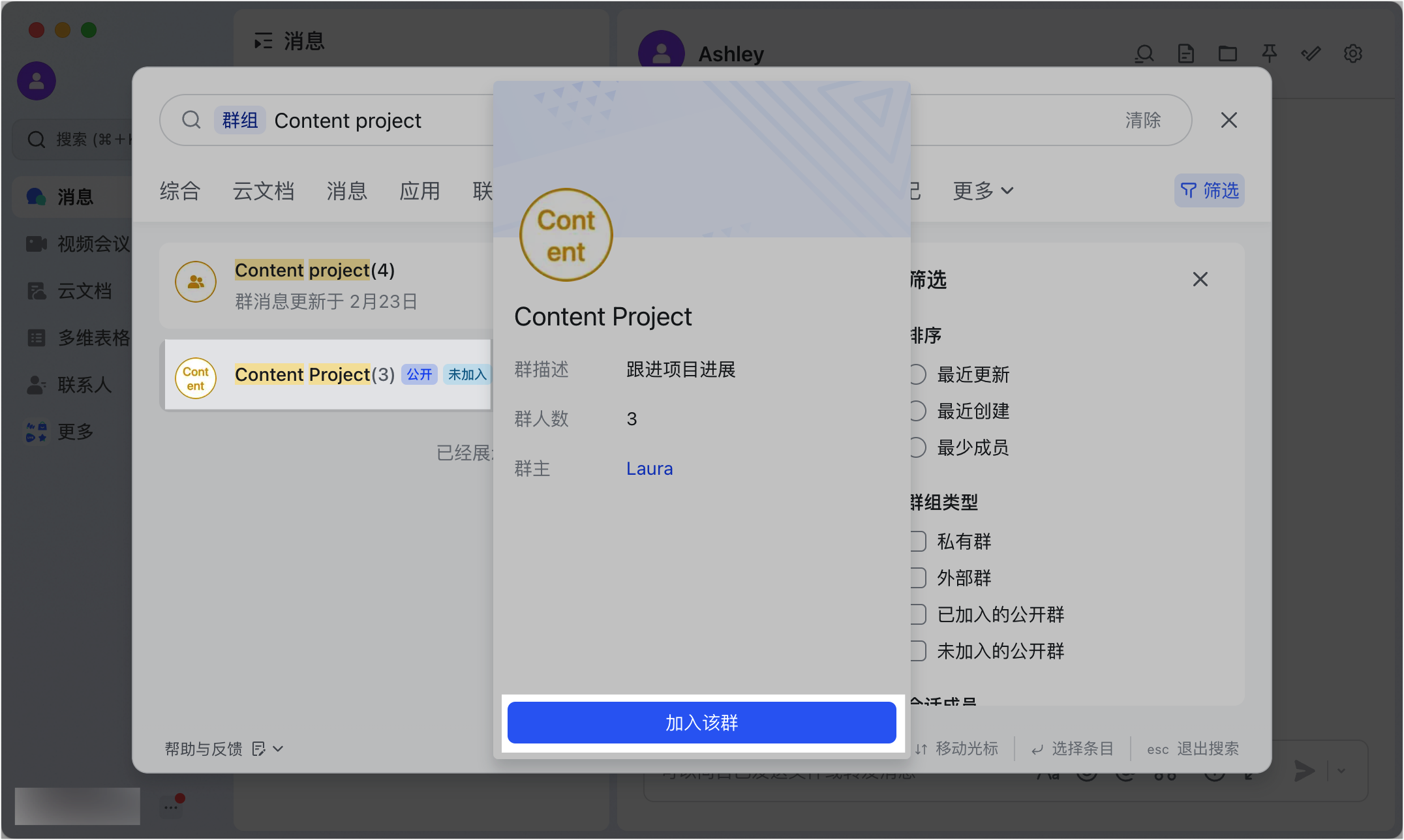1404x840 pixels.
Task: Open 联系人 in left sidebar
Action: [x=69, y=384]
